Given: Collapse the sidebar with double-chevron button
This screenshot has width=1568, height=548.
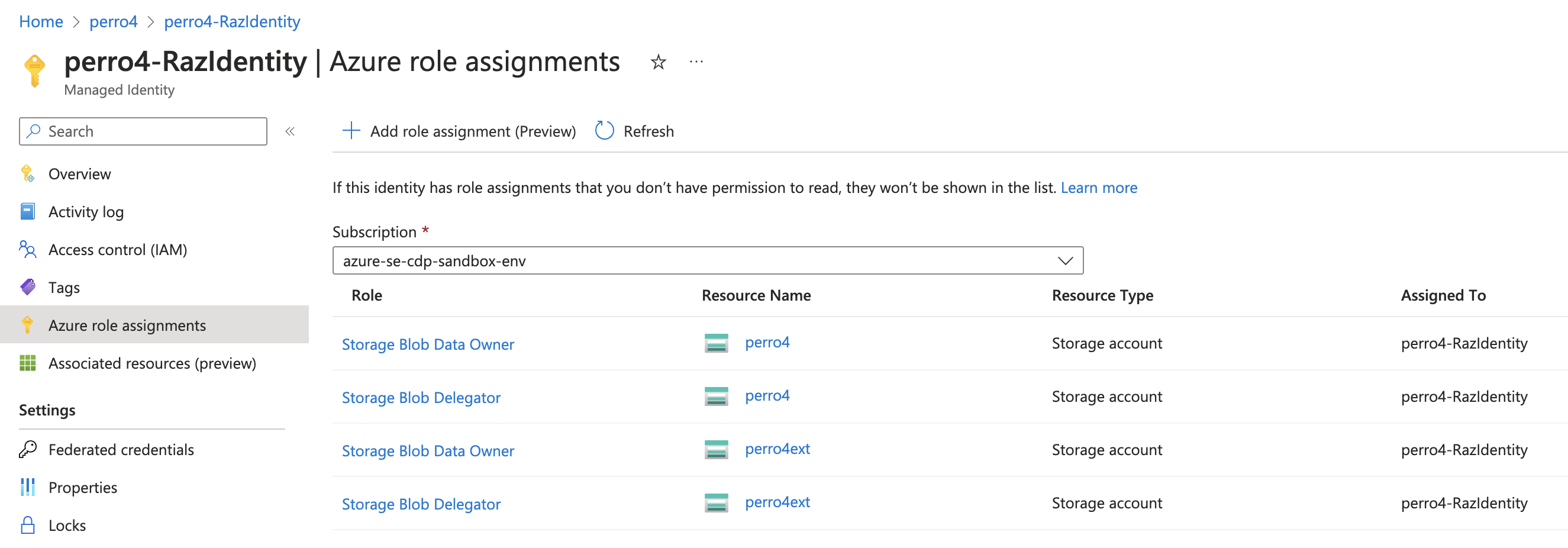Looking at the screenshot, I should pyautogui.click(x=291, y=131).
